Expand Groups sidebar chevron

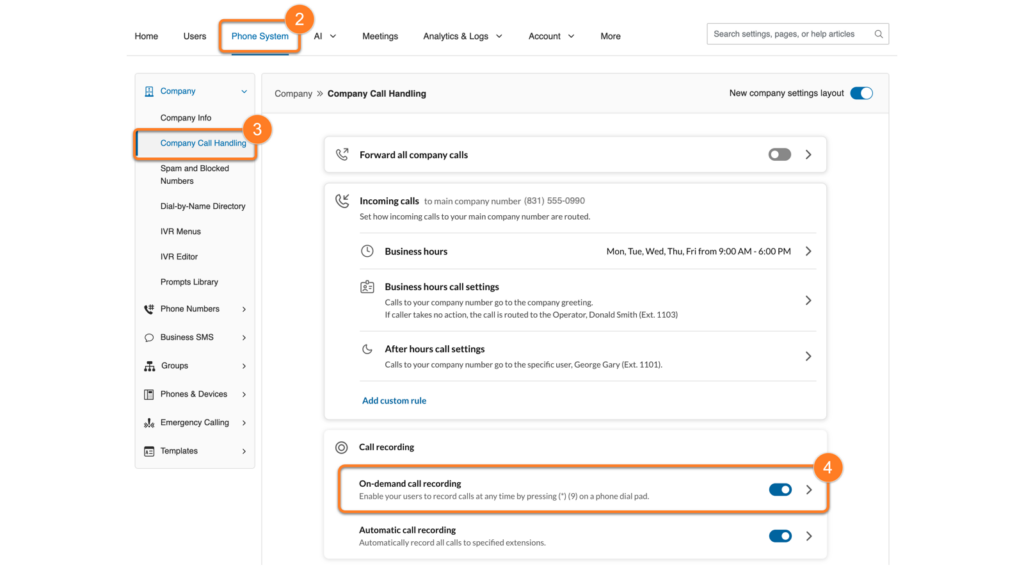244,366
